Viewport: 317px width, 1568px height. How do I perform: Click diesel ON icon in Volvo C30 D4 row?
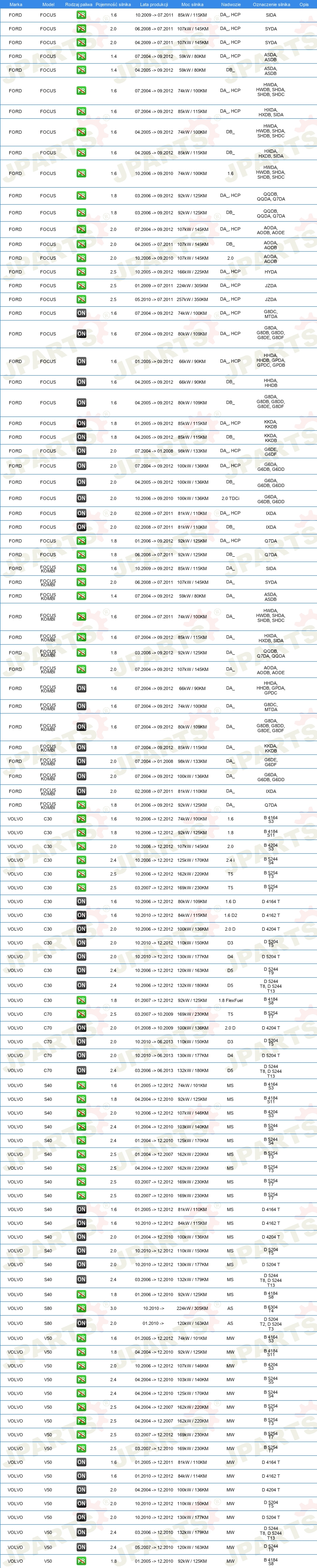tap(81, 956)
